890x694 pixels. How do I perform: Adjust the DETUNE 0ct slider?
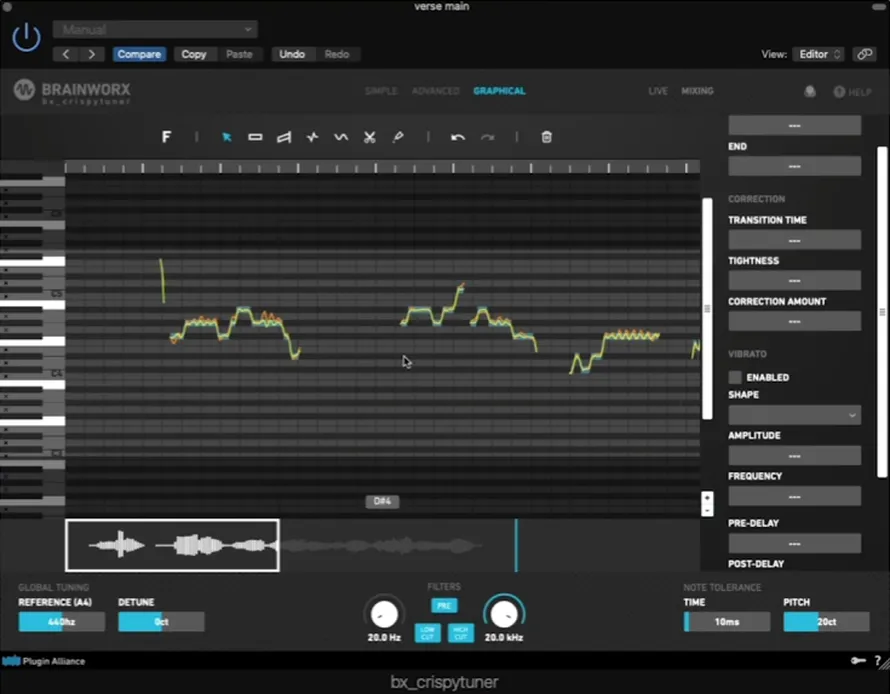(161, 621)
